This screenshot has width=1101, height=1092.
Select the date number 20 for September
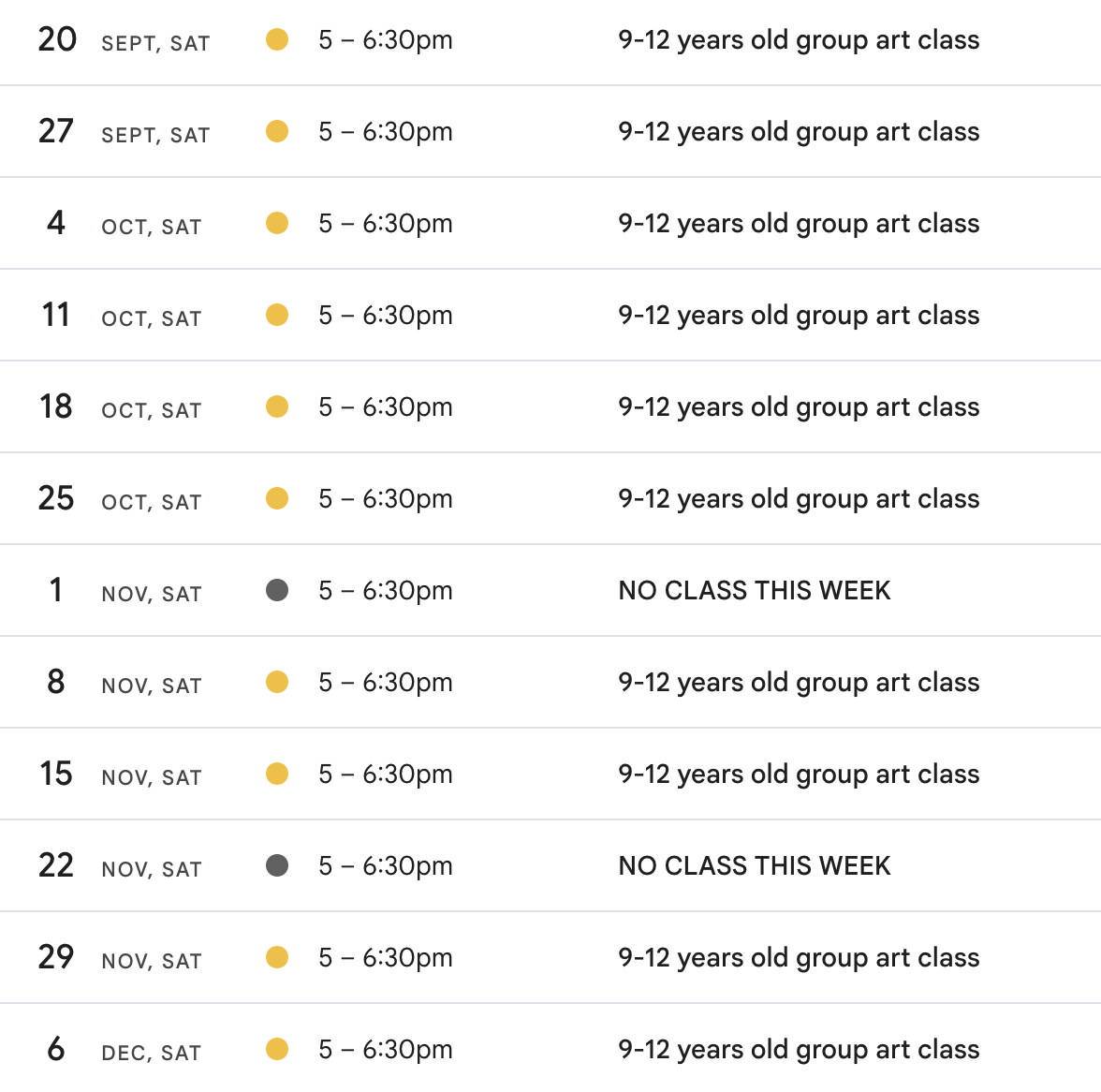pos(57,39)
